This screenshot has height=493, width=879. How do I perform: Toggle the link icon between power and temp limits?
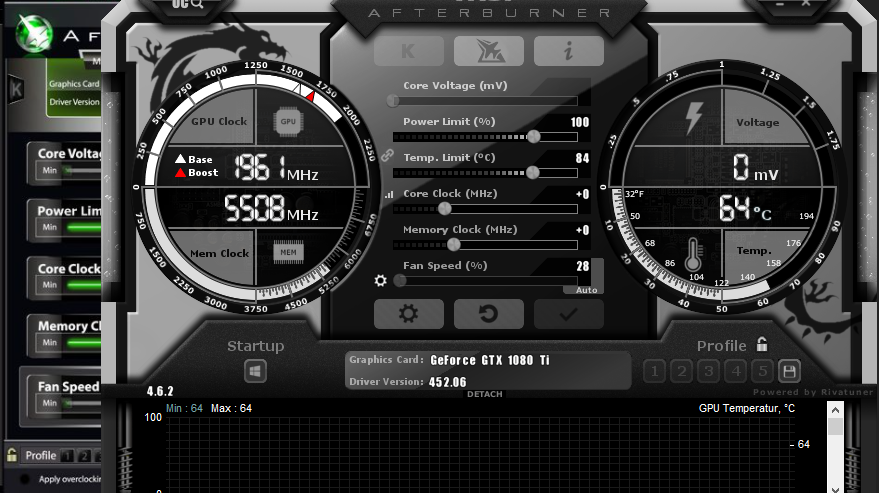tap(387, 155)
